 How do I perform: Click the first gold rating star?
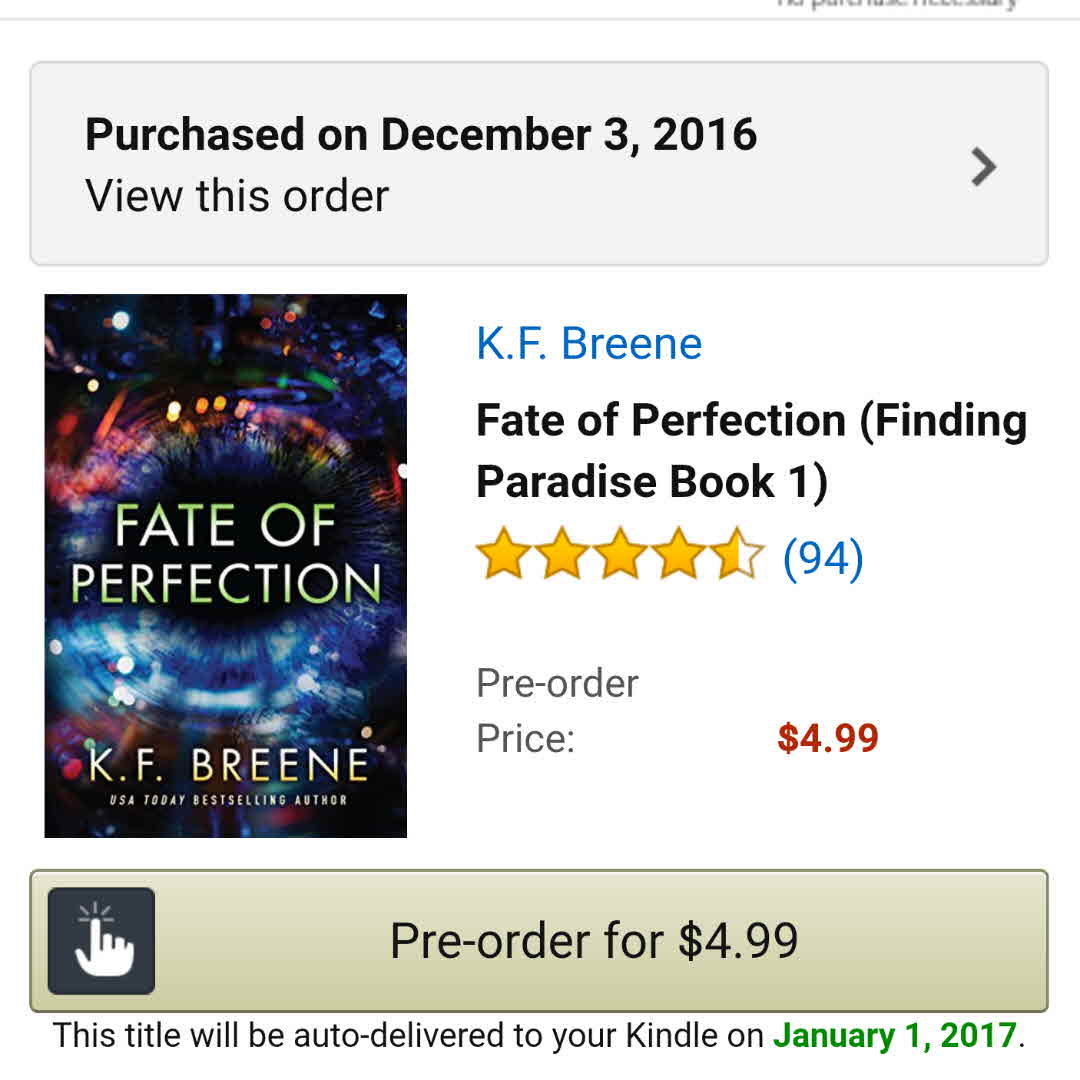[x=501, y=556]
